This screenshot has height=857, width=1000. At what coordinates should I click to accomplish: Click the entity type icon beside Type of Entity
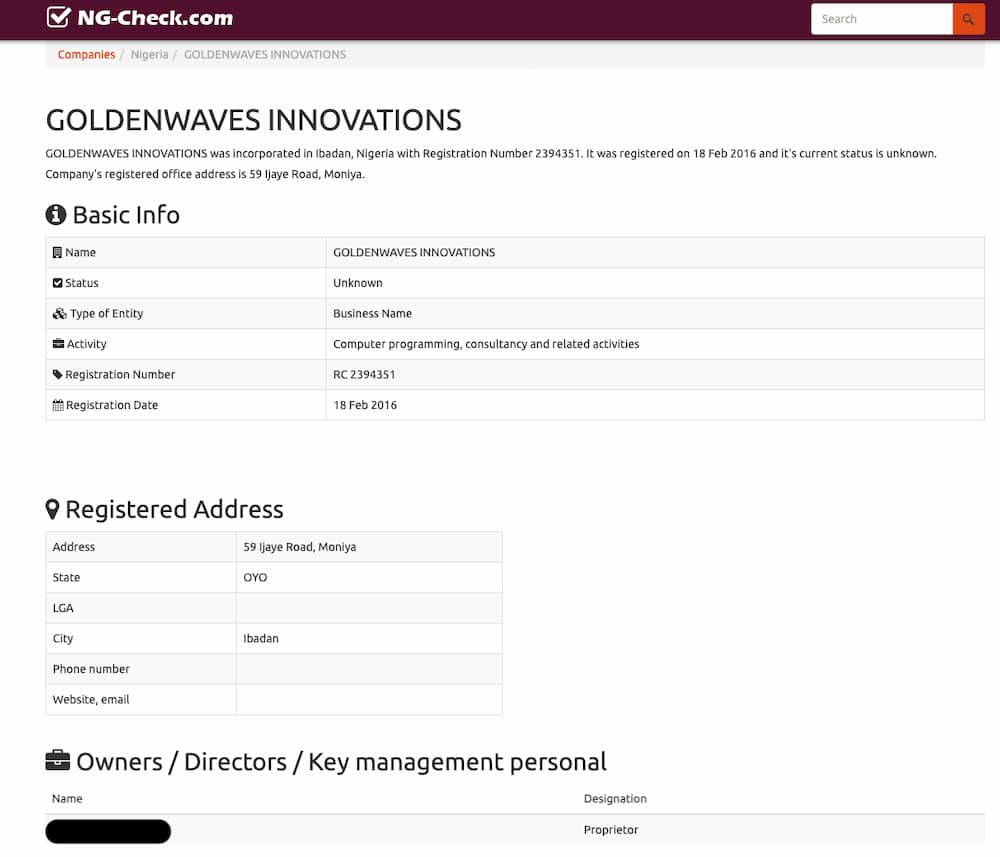[58, 313]
